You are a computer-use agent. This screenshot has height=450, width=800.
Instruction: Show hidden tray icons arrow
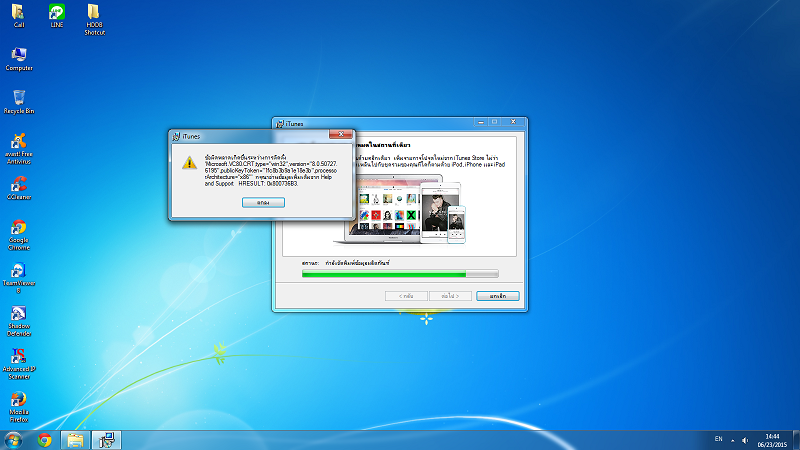pos(733,440)
